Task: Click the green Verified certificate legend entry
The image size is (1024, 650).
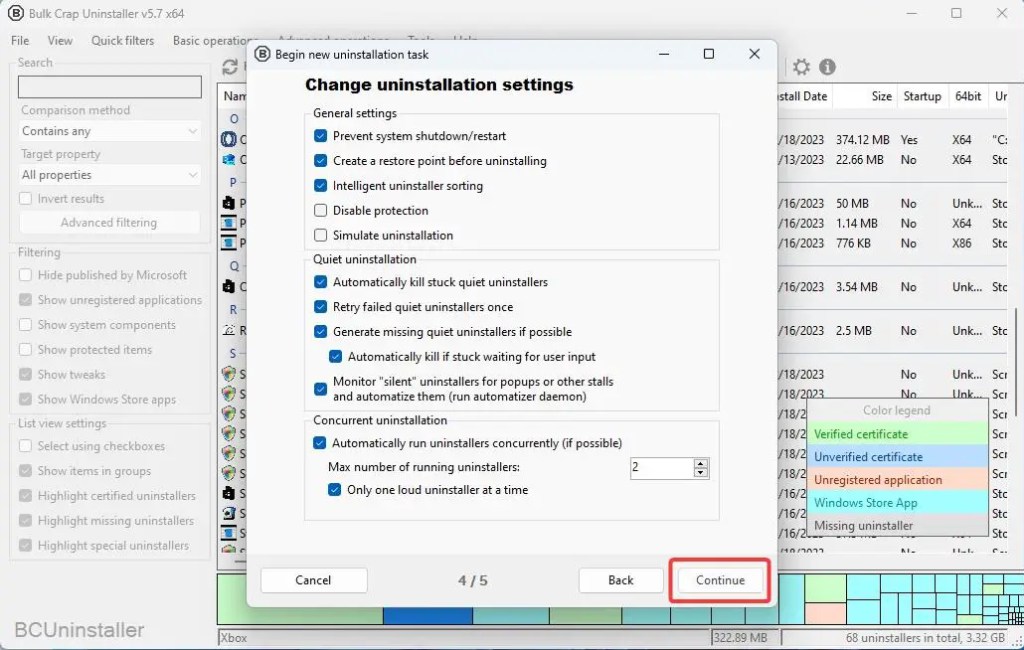Action: pos(897,434)
